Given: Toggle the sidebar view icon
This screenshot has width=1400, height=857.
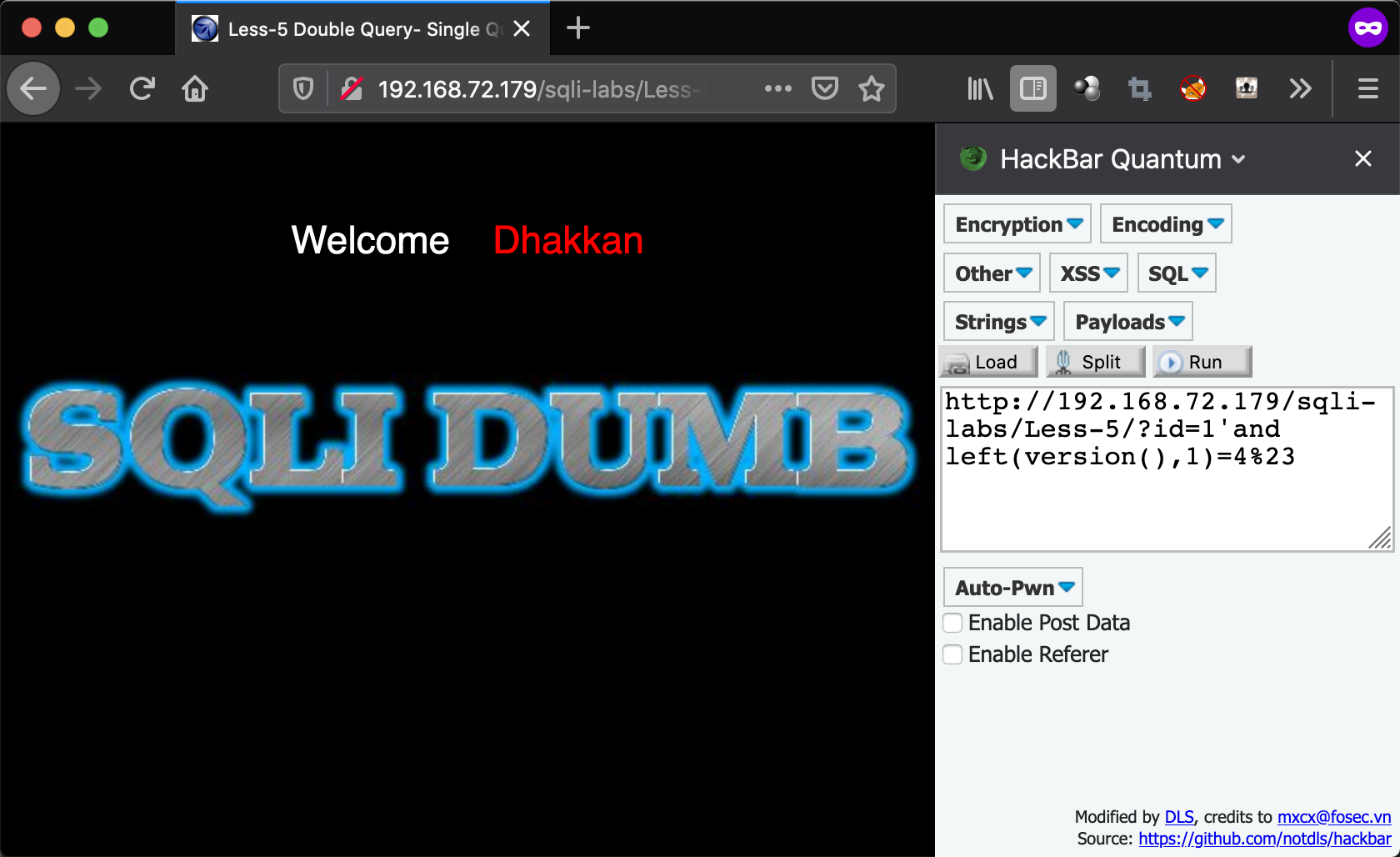Looking at the screenshot, I should click(1032, 88).
